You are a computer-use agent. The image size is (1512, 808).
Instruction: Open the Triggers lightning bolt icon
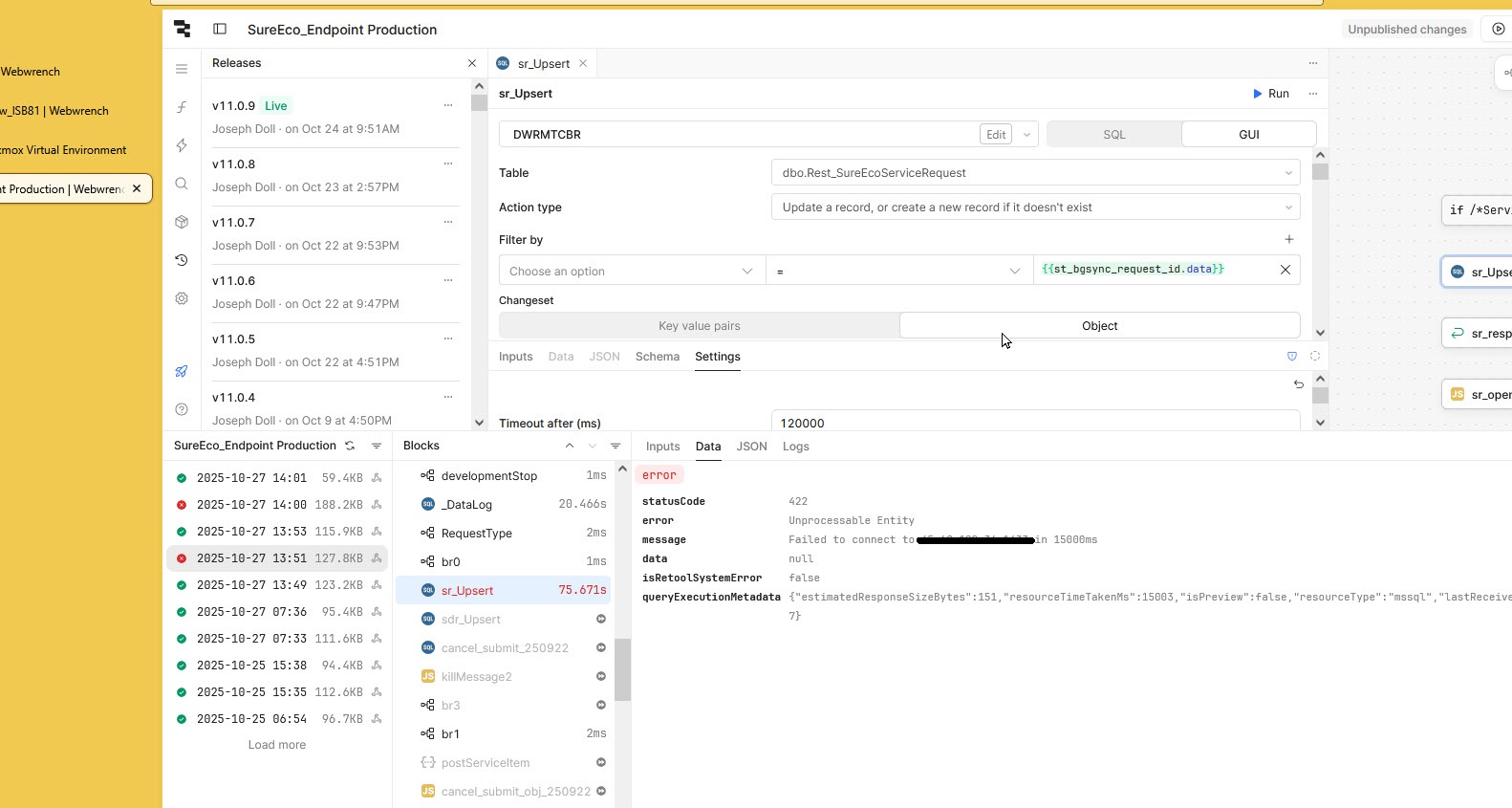[182, 145]
